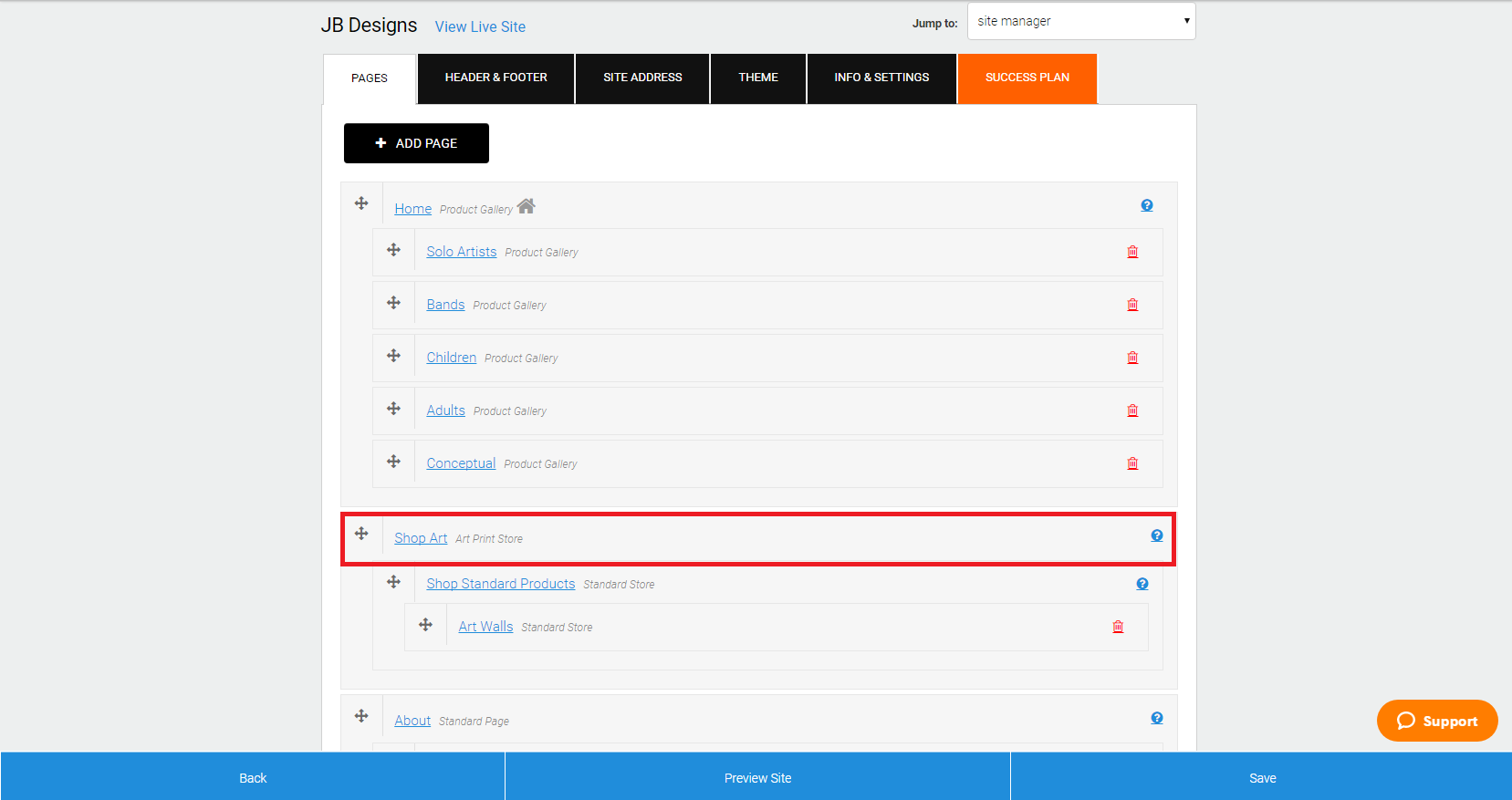Open the Conceptual page link
The width and height of the screenshot is (1512, 800).
coord(461,463)
